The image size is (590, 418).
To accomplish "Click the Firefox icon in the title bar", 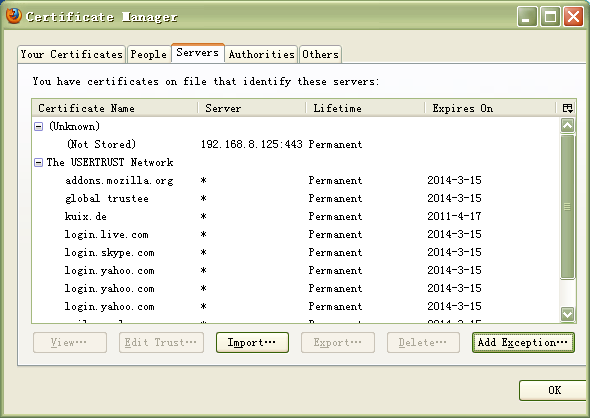I will click(14, 16).
